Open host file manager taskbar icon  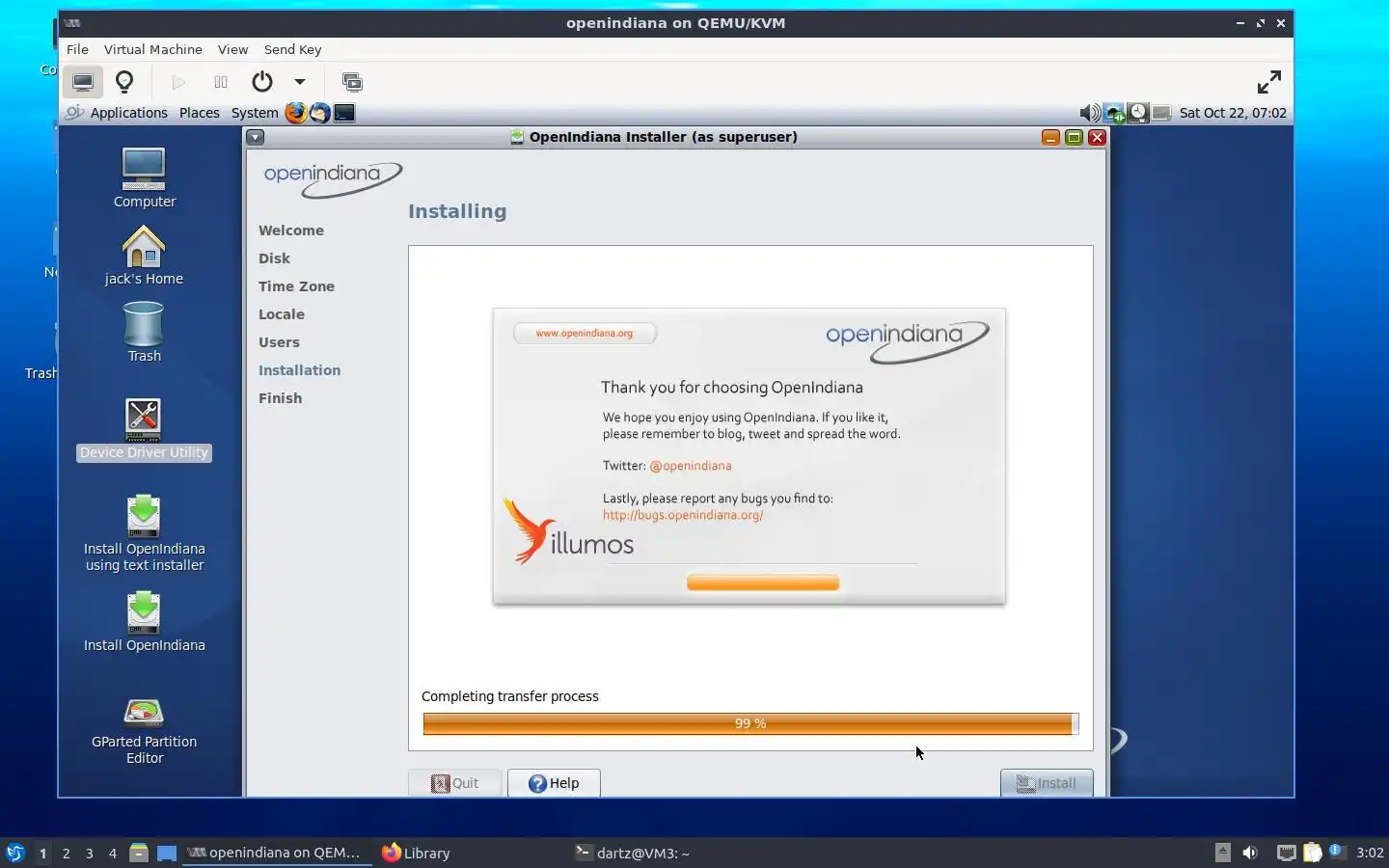coord(139,853)
